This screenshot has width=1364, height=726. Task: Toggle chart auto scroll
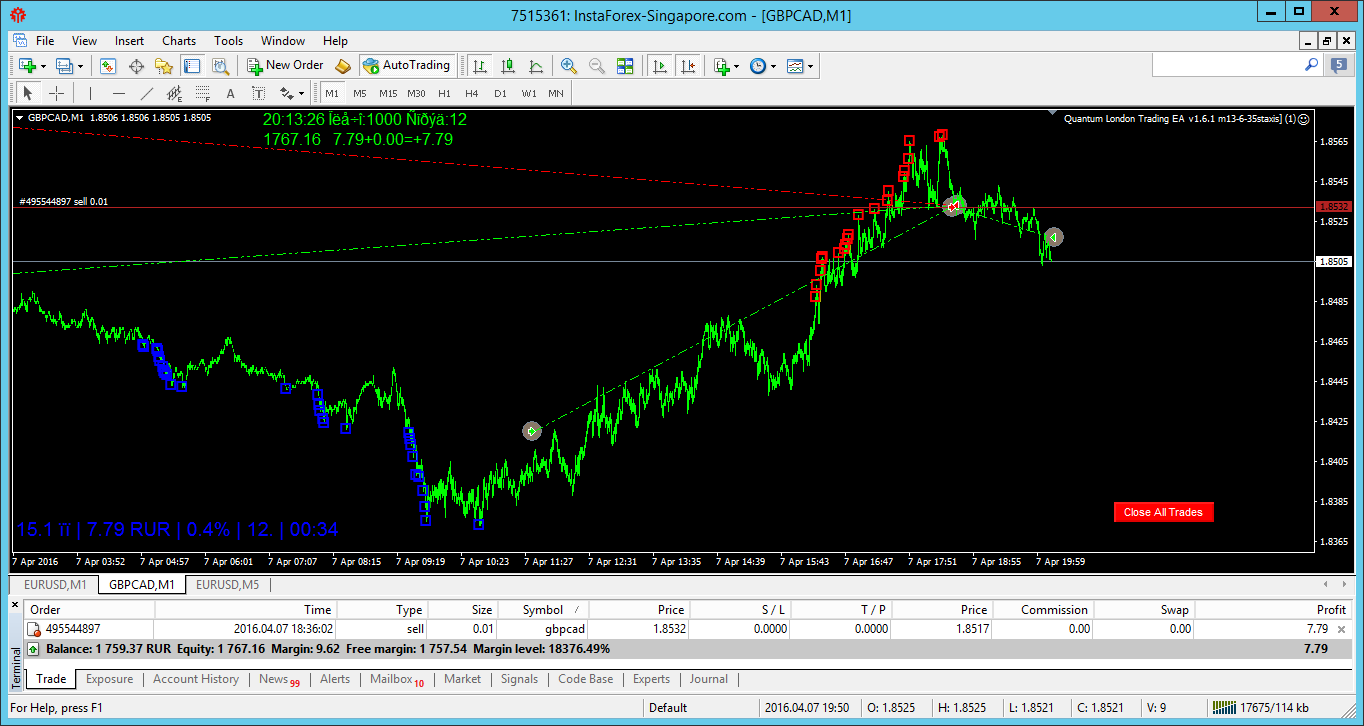[x=659, y=66]
